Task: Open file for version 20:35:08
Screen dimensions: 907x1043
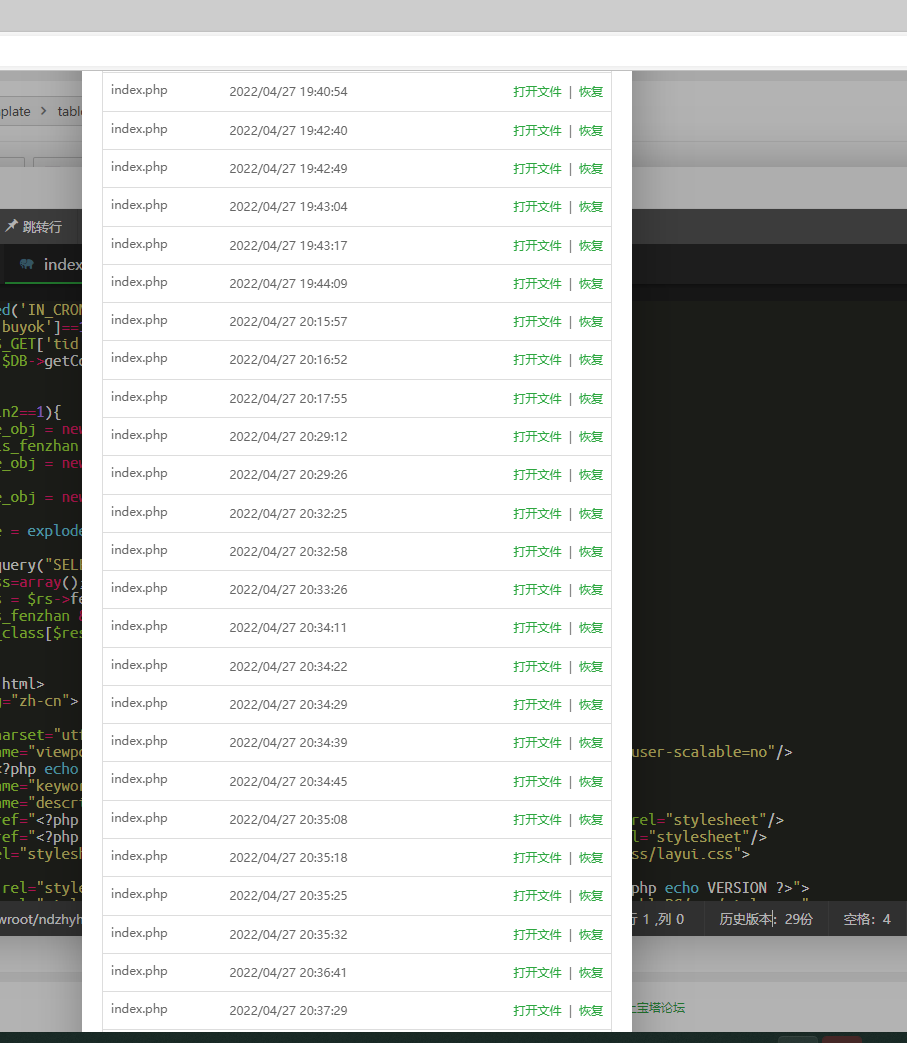Action: click(537, 820)
